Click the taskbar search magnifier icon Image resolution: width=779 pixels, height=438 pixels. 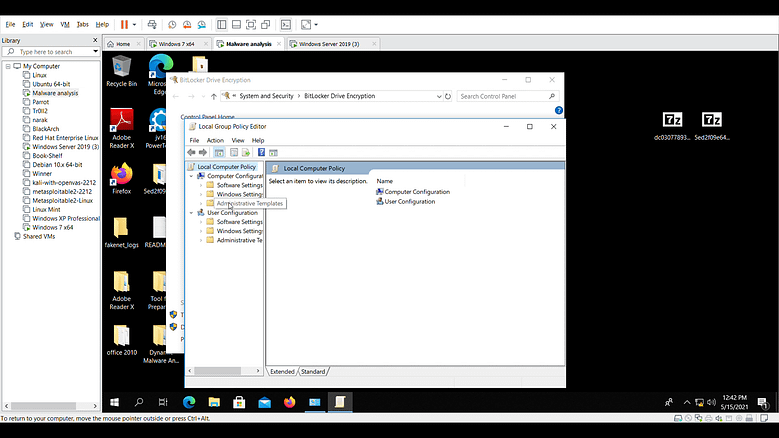[x=139, y=402]
